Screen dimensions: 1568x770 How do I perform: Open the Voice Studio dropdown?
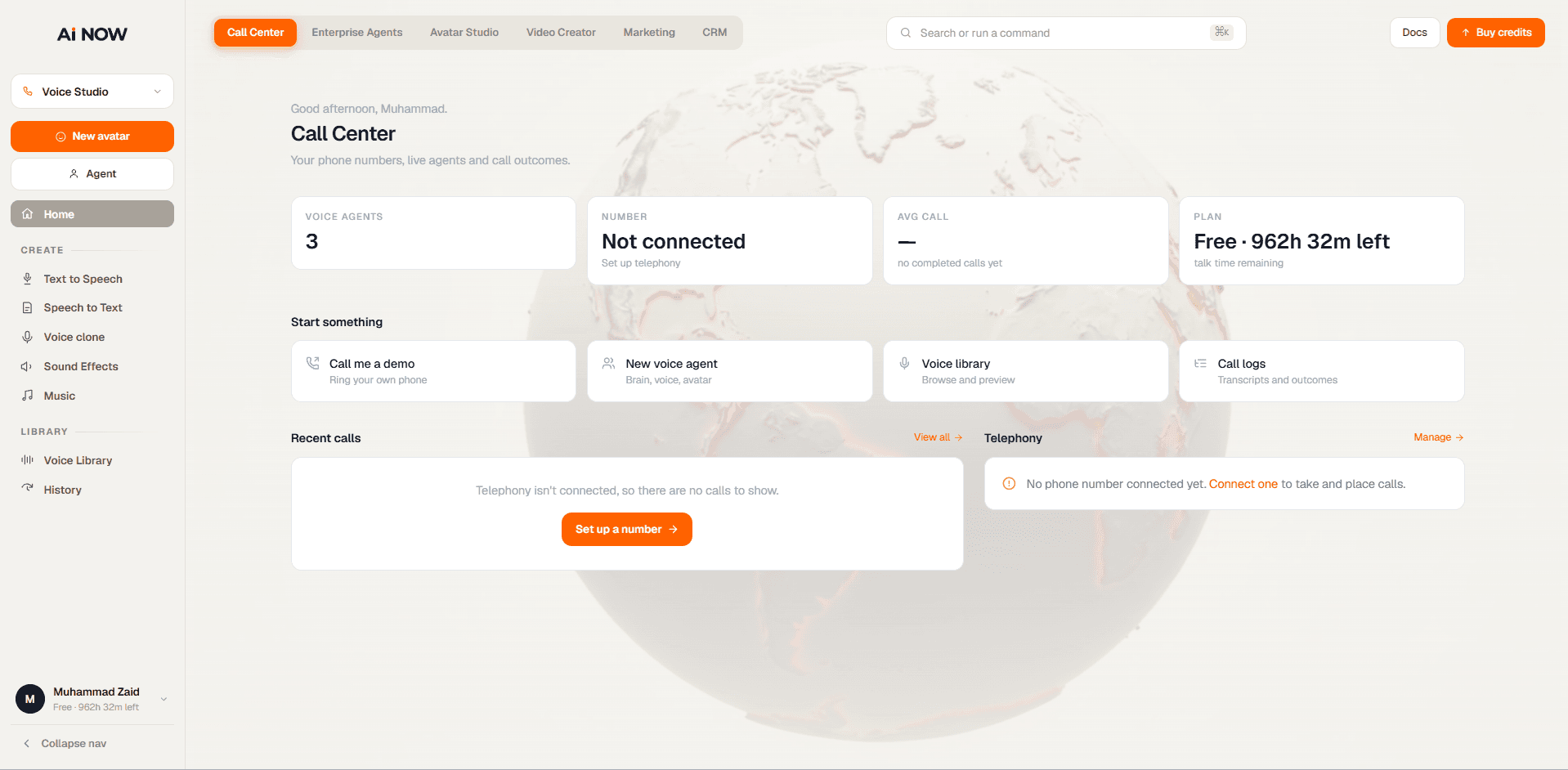point(92,92)
